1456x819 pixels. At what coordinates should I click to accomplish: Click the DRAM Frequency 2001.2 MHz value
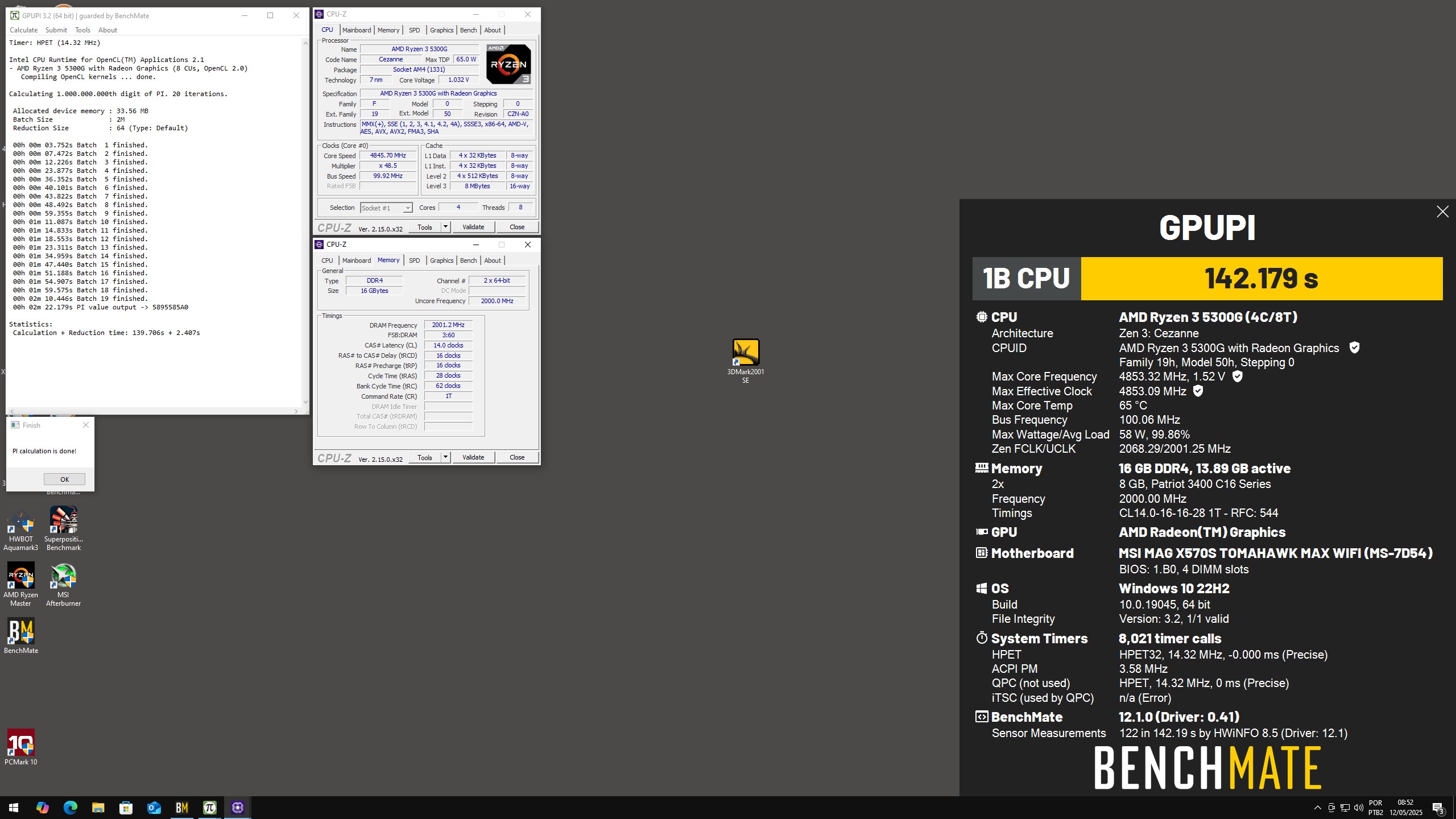tap(448, 325)
